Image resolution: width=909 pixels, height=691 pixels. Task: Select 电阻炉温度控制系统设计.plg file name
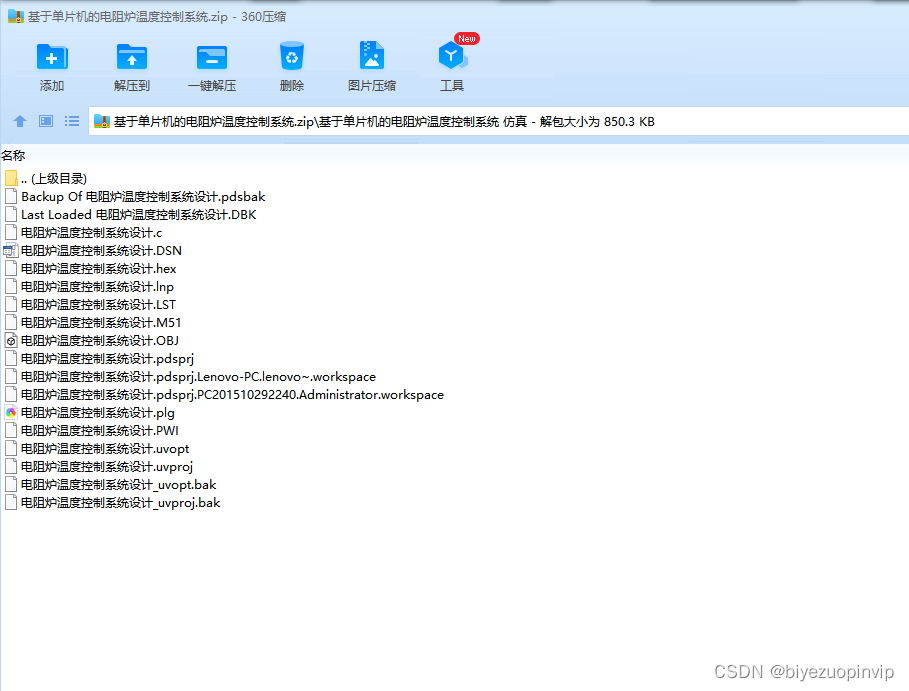tap(98, 412)
